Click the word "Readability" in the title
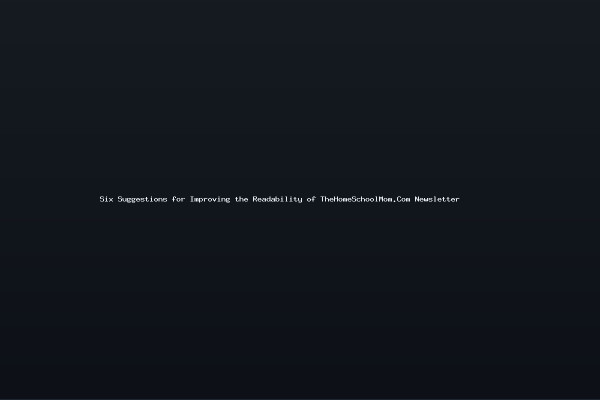The height and width of the screenshot is (400, 600). (x=277, y=199)
